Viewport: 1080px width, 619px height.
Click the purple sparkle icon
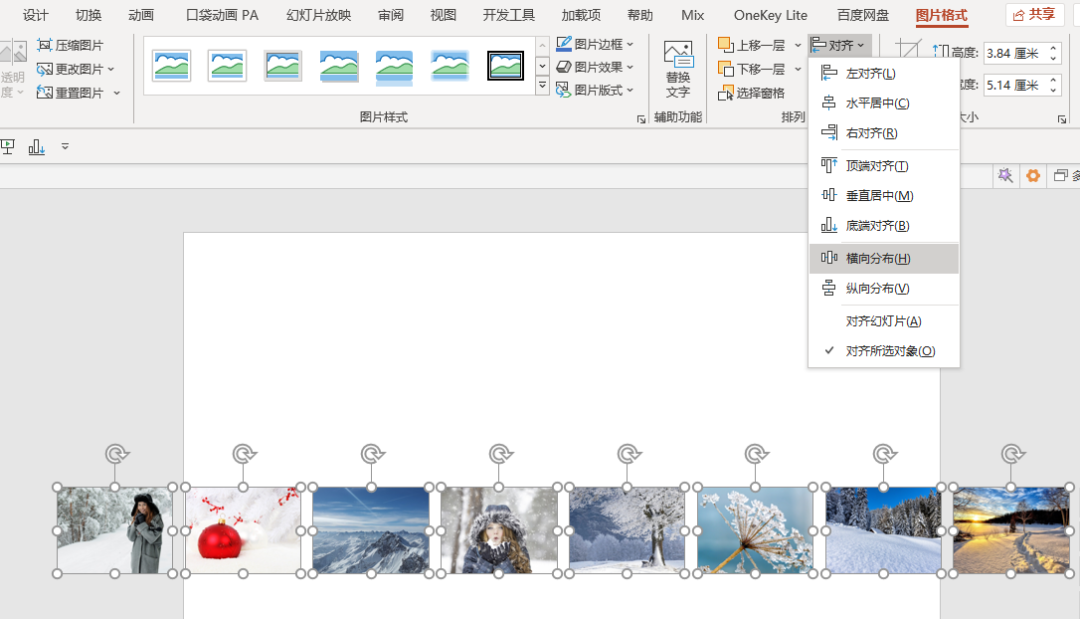tap(1005, 176)
